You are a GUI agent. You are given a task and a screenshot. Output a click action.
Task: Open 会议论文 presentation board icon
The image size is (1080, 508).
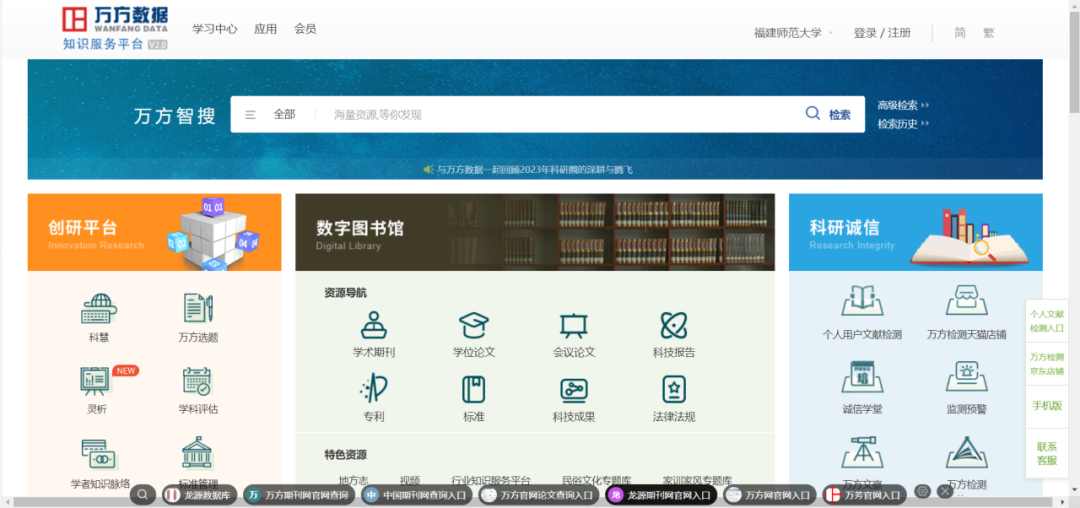tap(573, 326)
